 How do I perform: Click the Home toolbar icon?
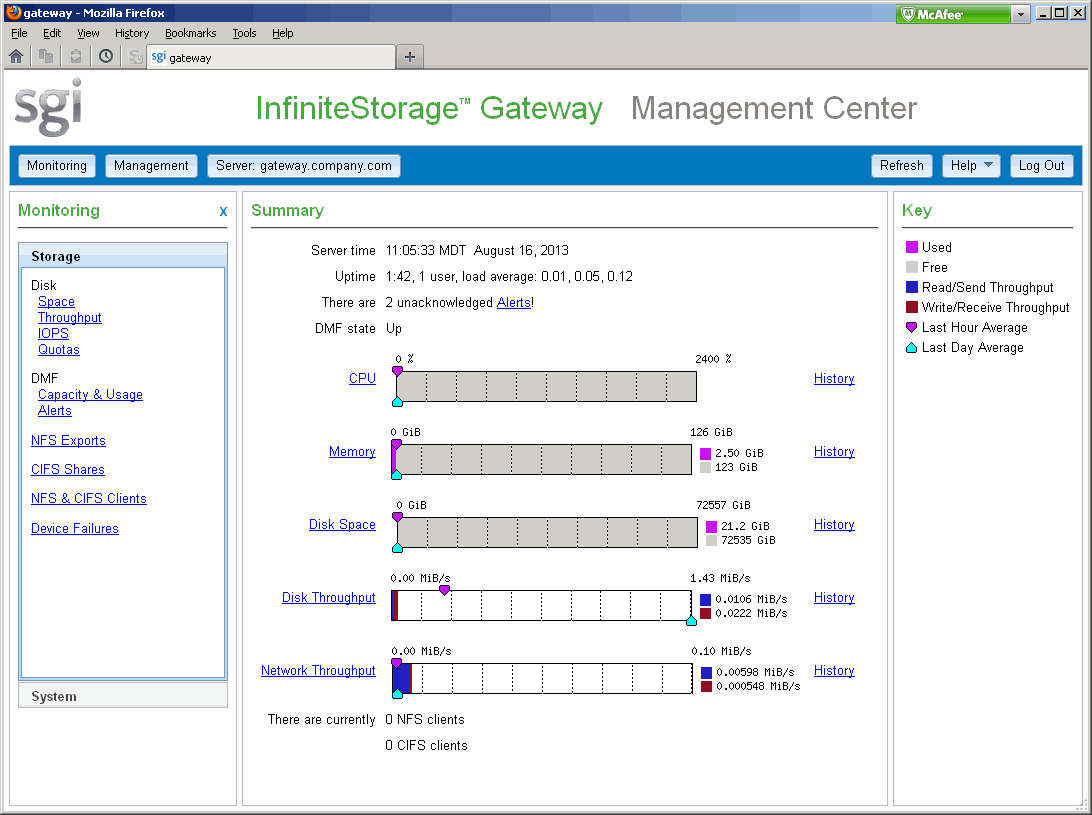[x=16, y=56]
